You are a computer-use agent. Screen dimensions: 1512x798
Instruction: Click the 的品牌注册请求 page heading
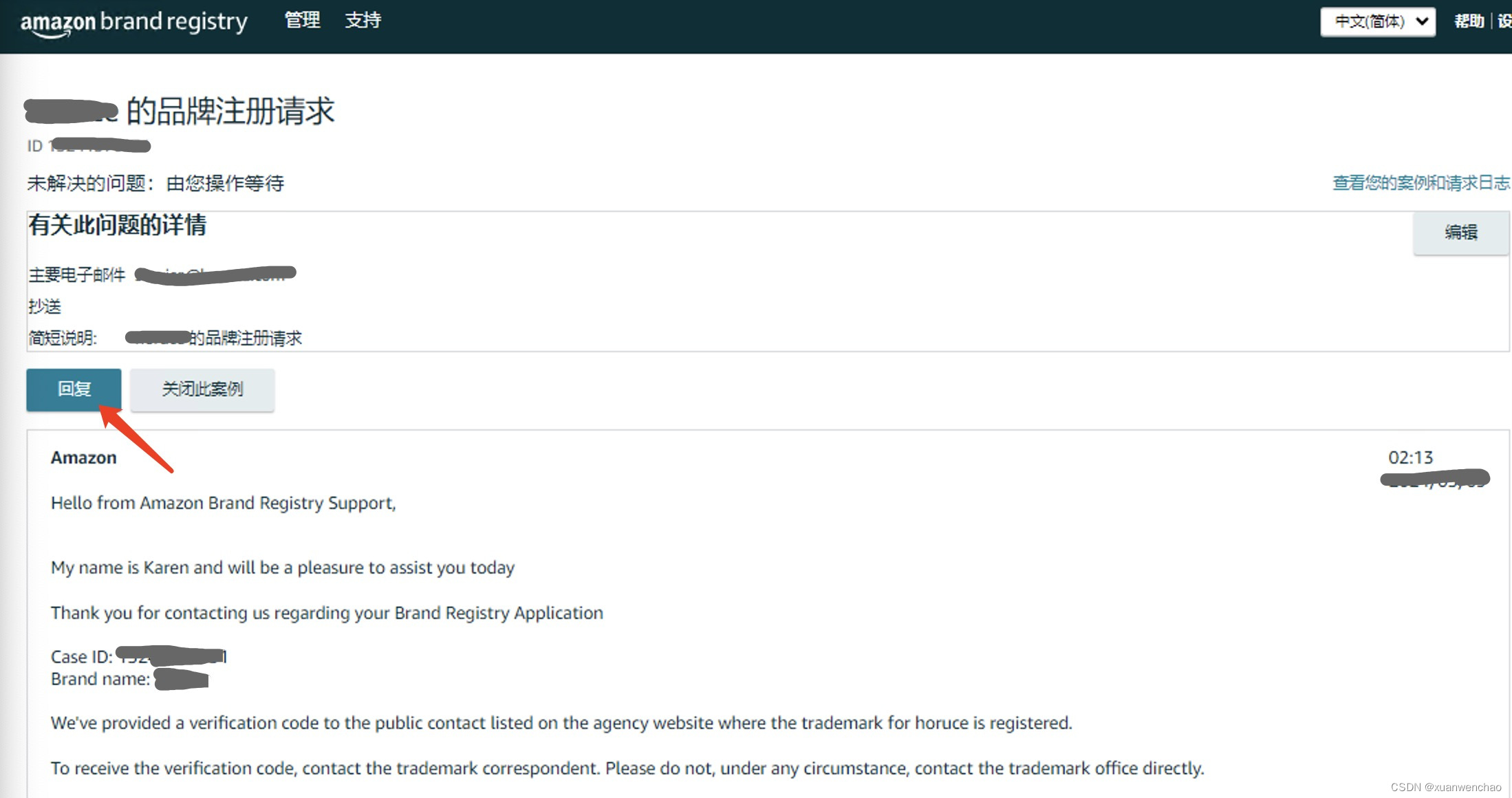point(230,111)
